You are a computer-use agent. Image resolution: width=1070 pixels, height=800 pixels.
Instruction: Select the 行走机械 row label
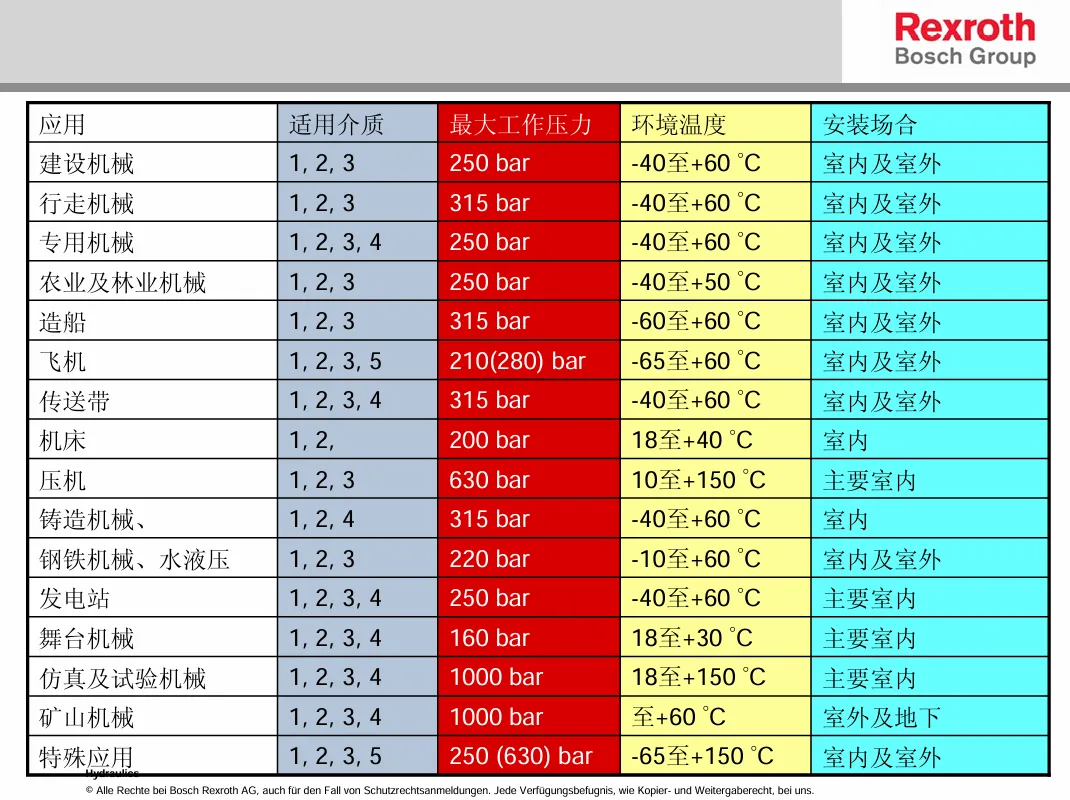87,203
